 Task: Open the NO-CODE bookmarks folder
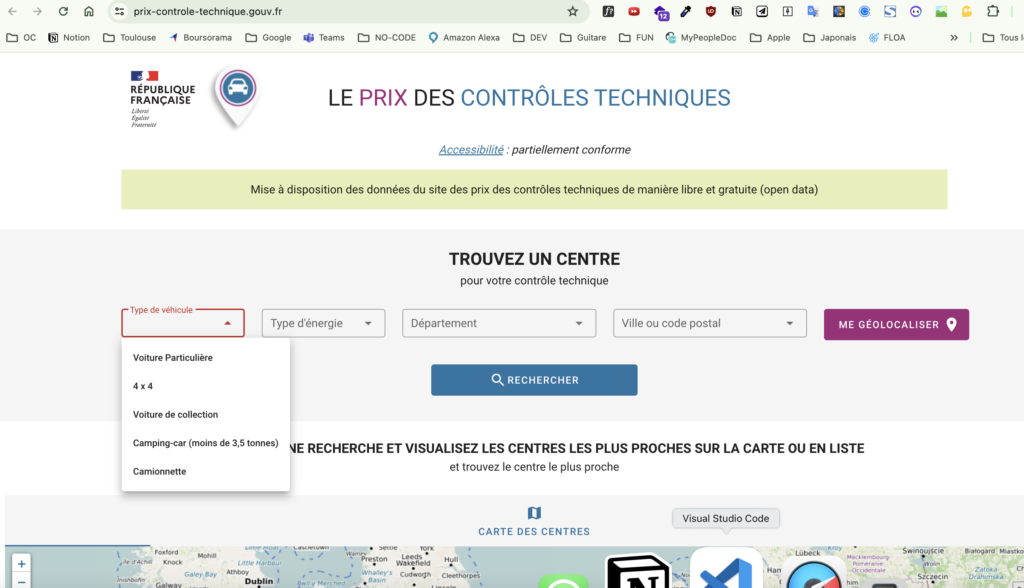tap(387, 38)
